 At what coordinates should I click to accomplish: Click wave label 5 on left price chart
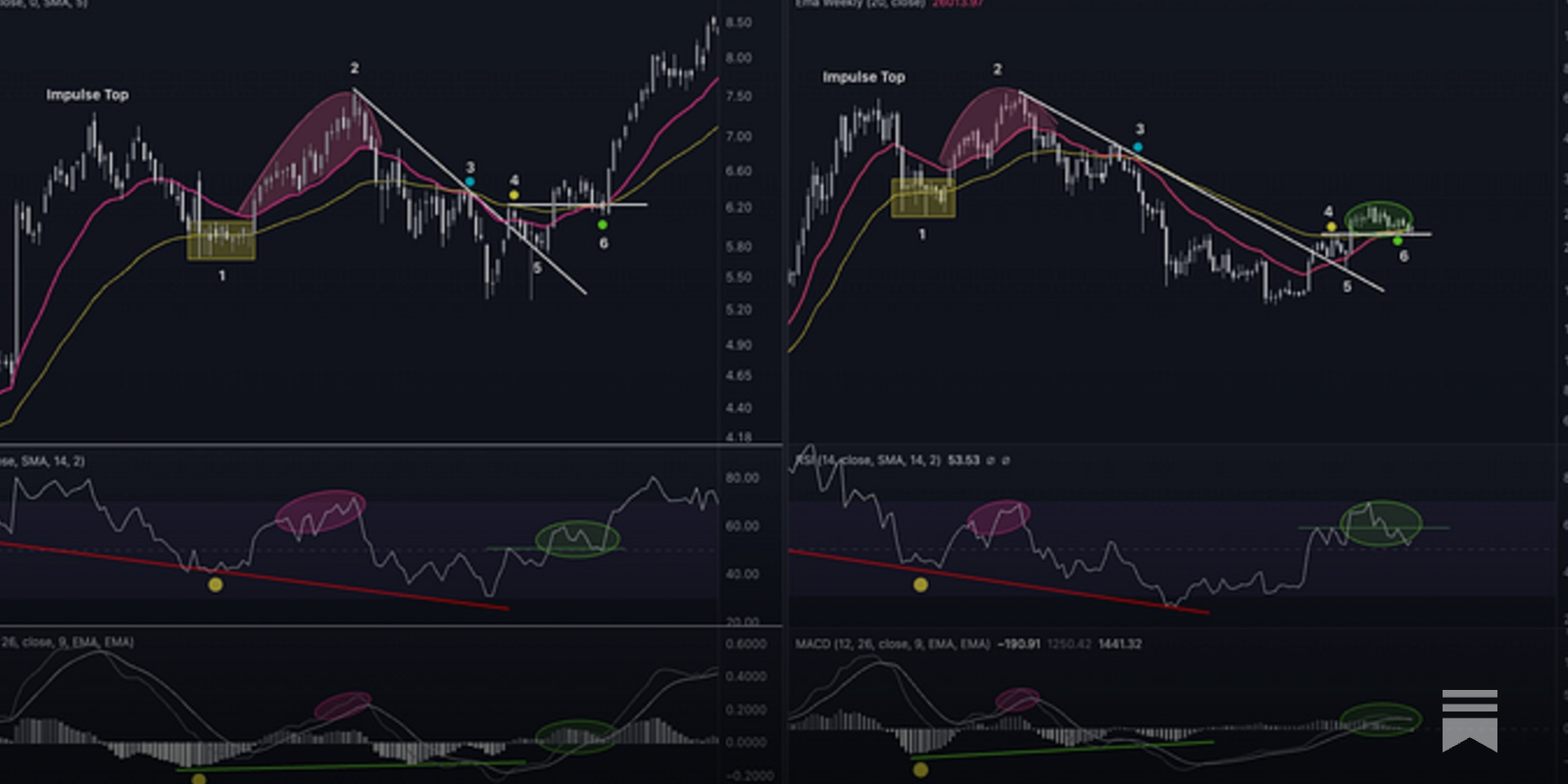[537, 267]
